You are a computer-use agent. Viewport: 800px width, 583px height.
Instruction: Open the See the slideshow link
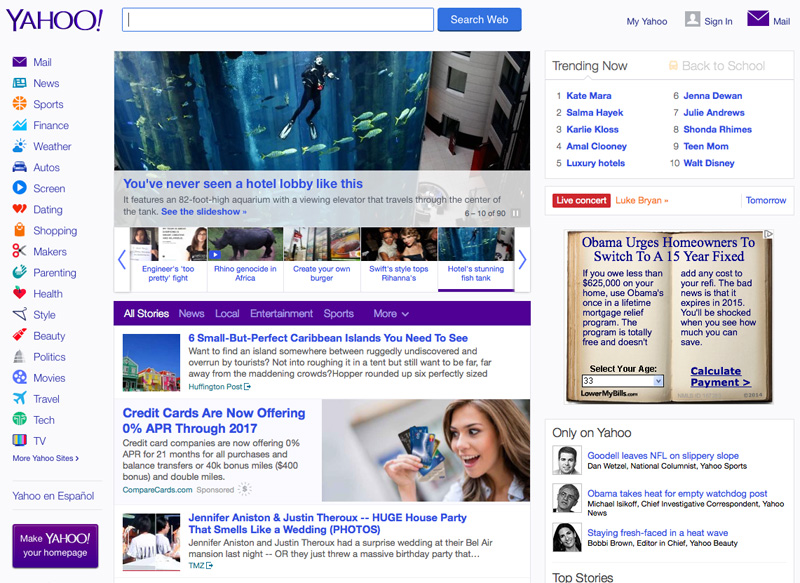click(x=204, y=212)
